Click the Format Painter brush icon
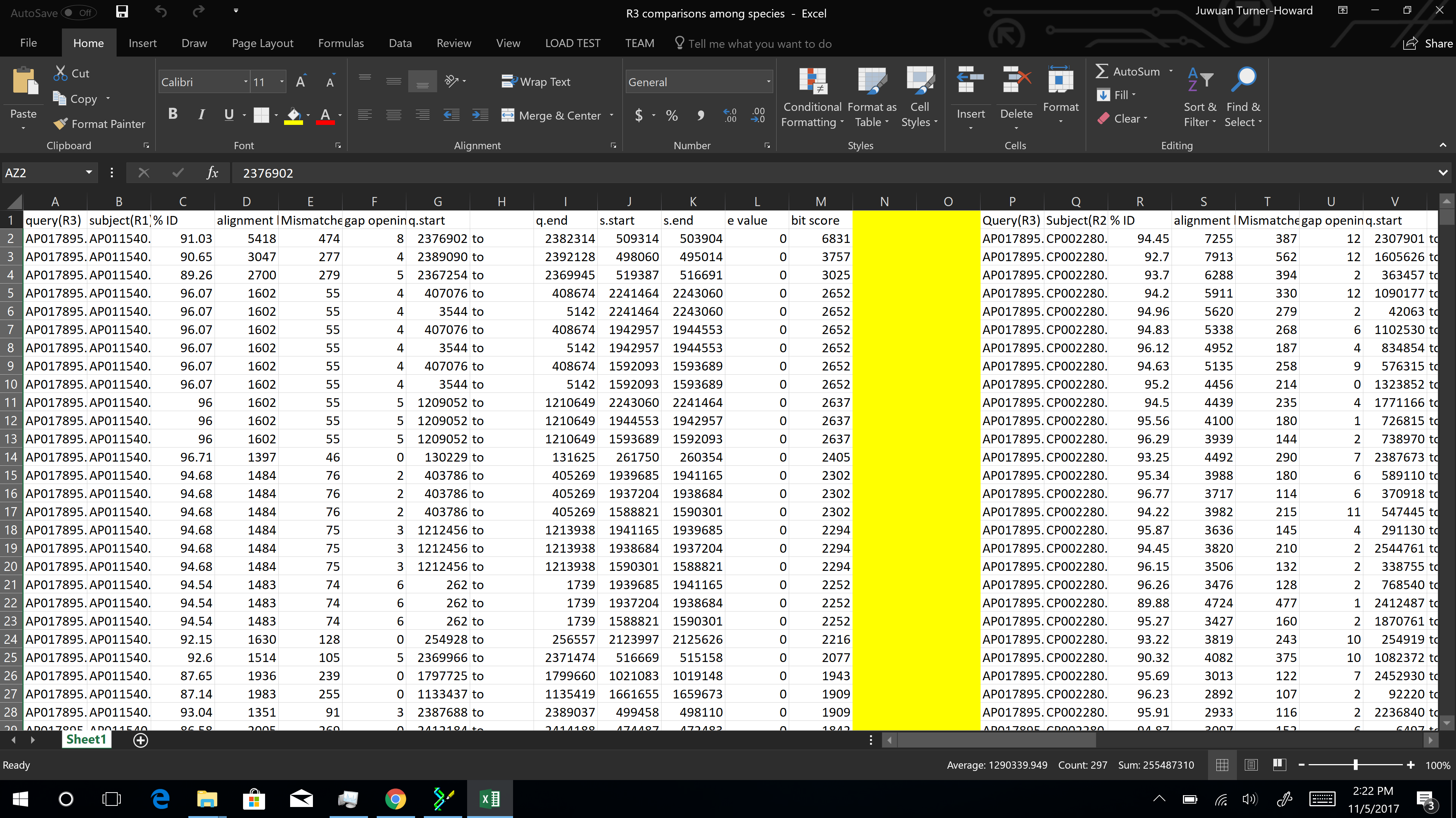The height and width of the screenshot is (818, 1456). pos(60,124)
